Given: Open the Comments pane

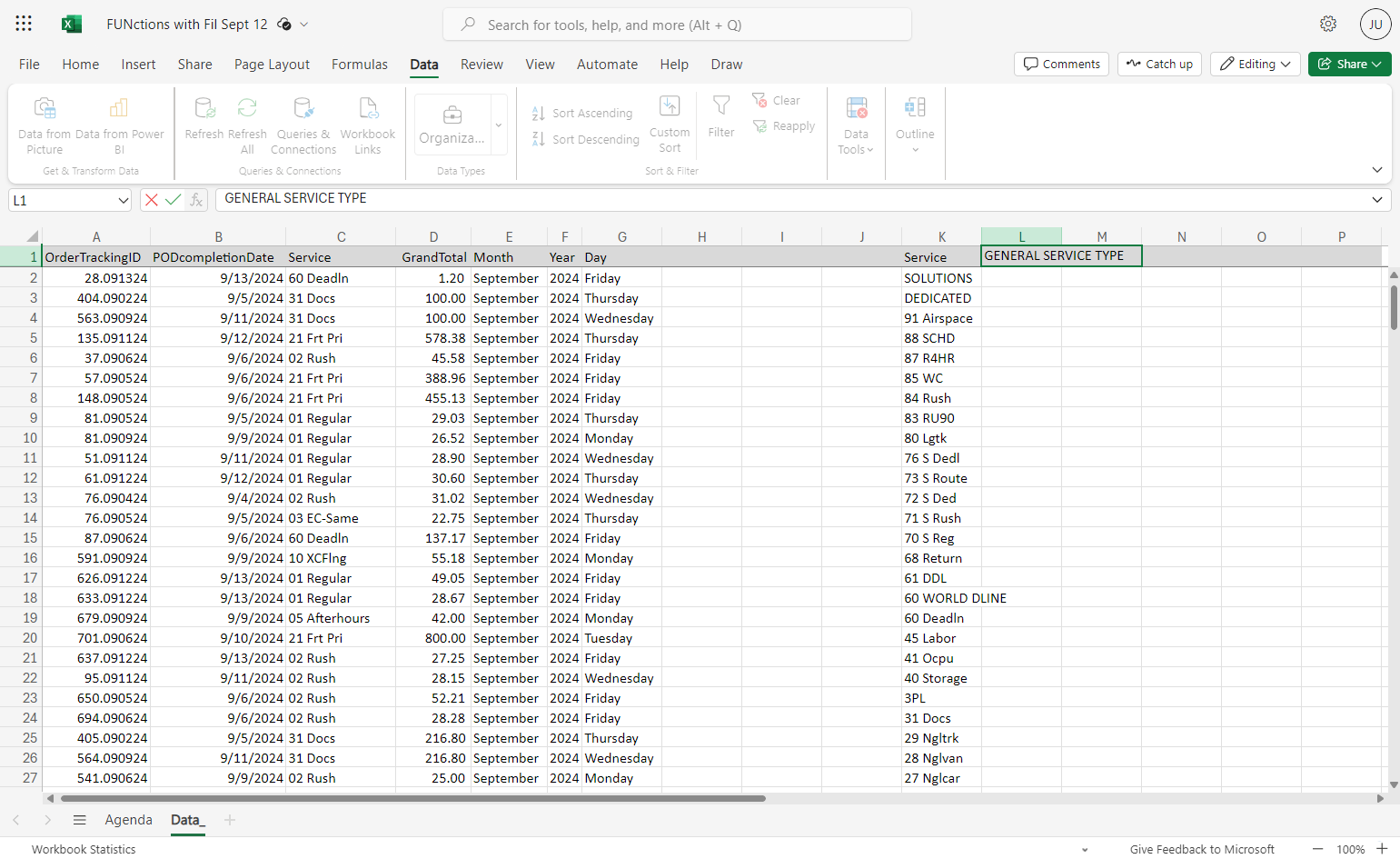Looking at the screenshot, I should coord(1061,64).
